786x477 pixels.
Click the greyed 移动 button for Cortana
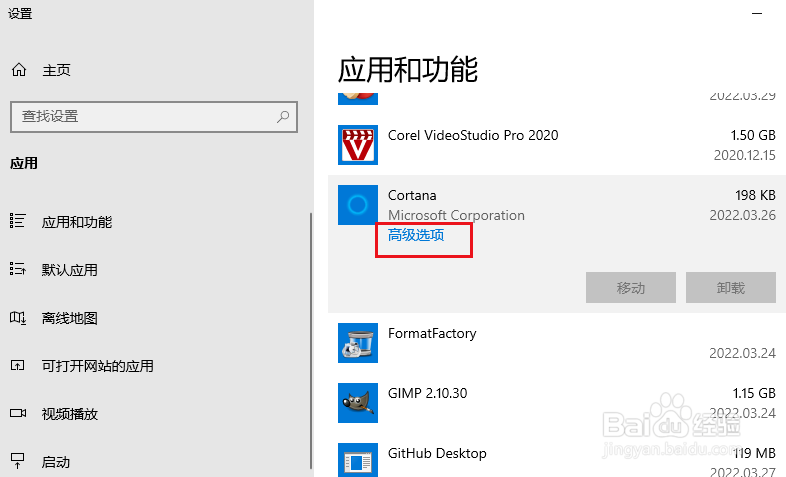[x=631, y=288]
